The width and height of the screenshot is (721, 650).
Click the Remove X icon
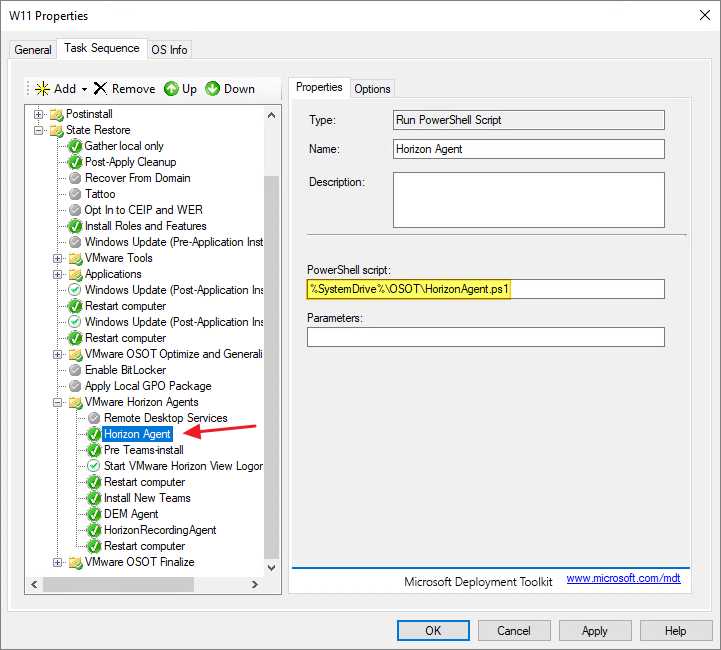pos(100,89)
